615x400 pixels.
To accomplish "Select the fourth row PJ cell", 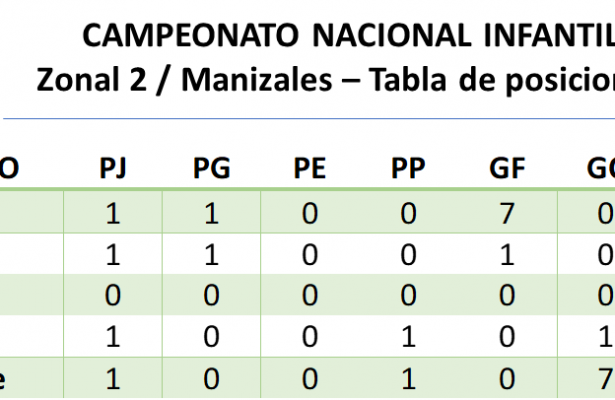I will point(114,339).
